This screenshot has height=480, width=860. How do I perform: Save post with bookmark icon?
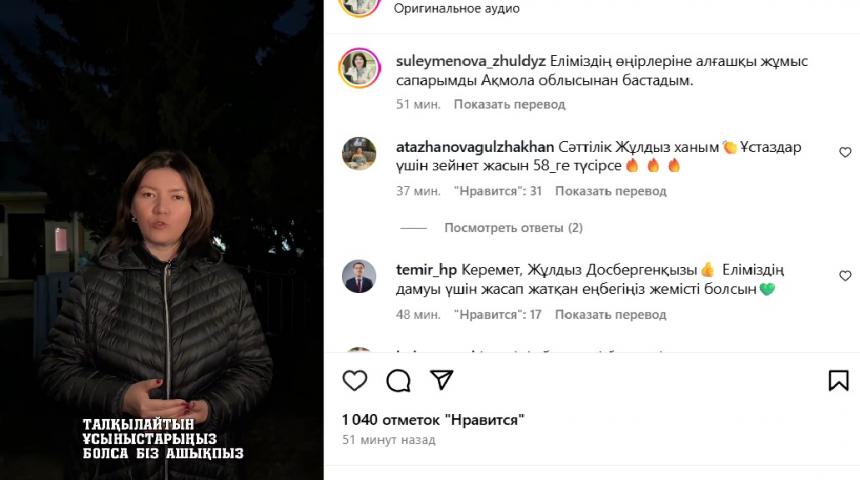coord(838,380)
